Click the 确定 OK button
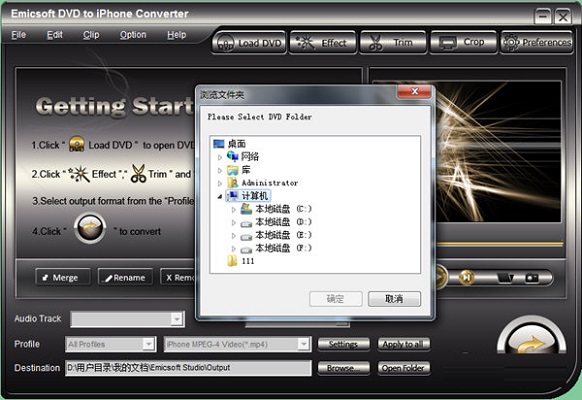 pos(336,299)
